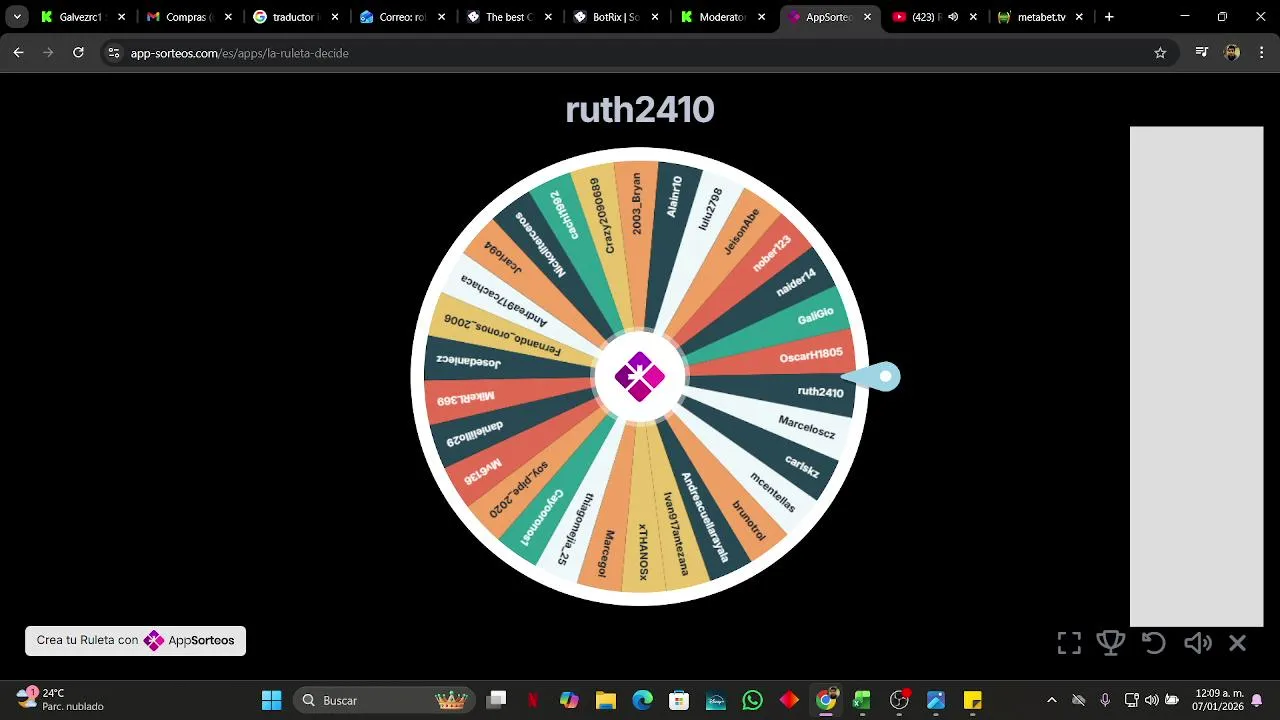
Task: Click the blue pointer marker on the wheel
Action: tap(872, 377)
